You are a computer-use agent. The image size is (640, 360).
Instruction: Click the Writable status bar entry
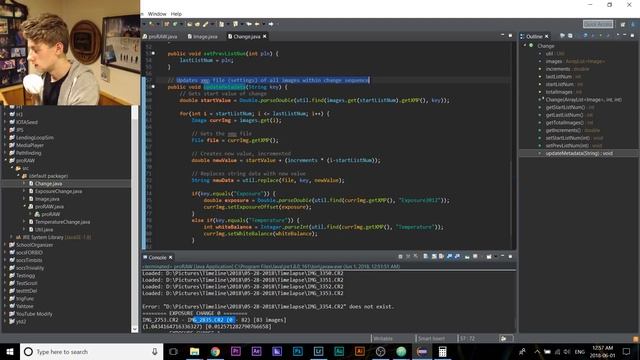tap(383, 338)
